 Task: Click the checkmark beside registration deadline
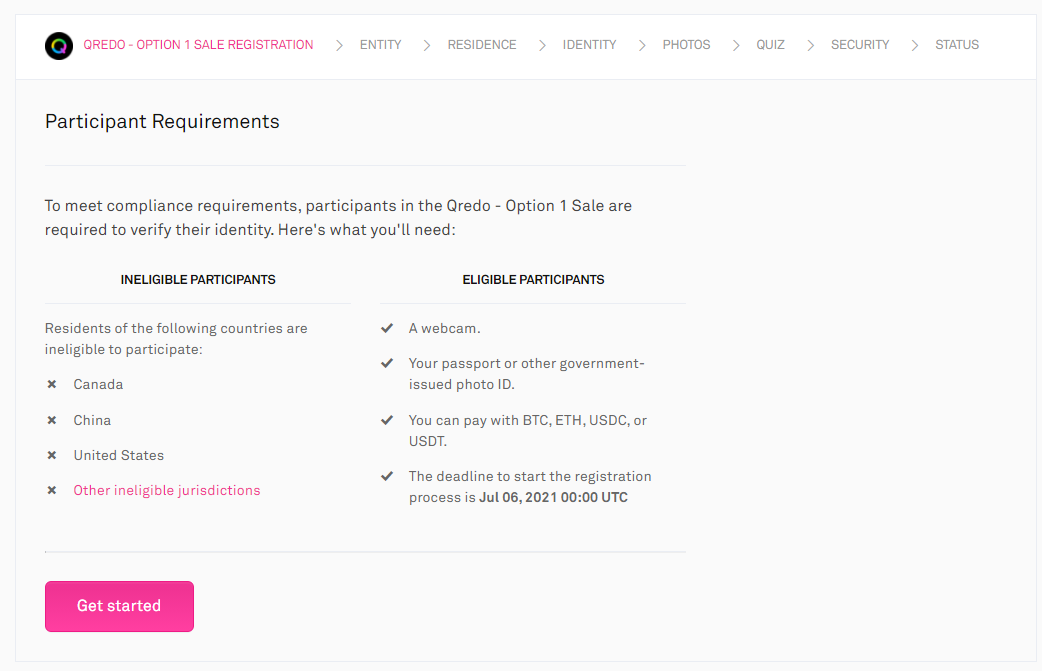pos(387,476)
